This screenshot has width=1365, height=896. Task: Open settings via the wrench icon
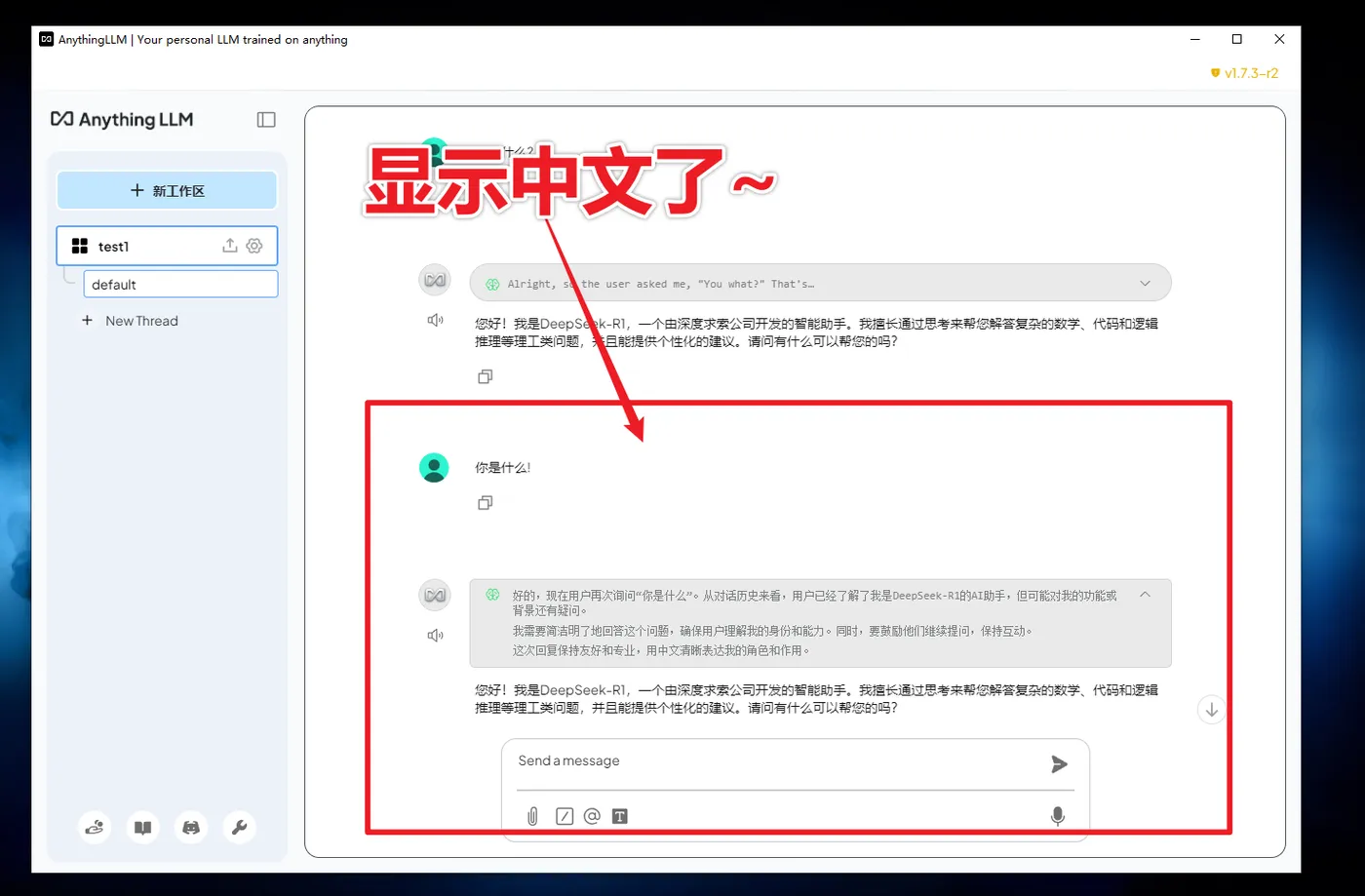coord(239,828)
